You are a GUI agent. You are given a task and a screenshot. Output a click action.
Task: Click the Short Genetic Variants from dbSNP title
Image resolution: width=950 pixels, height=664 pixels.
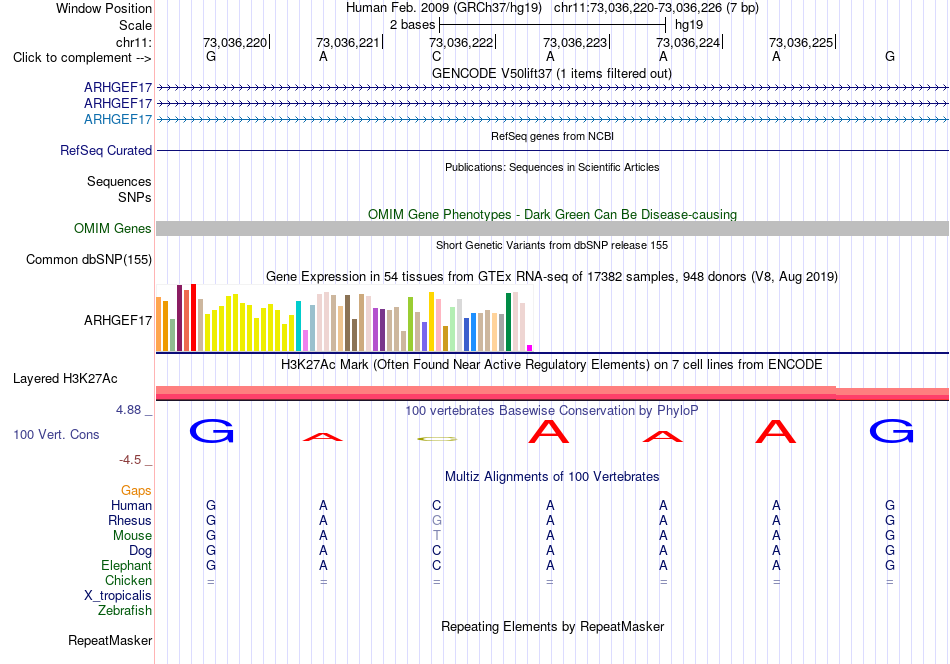(552, 245)
